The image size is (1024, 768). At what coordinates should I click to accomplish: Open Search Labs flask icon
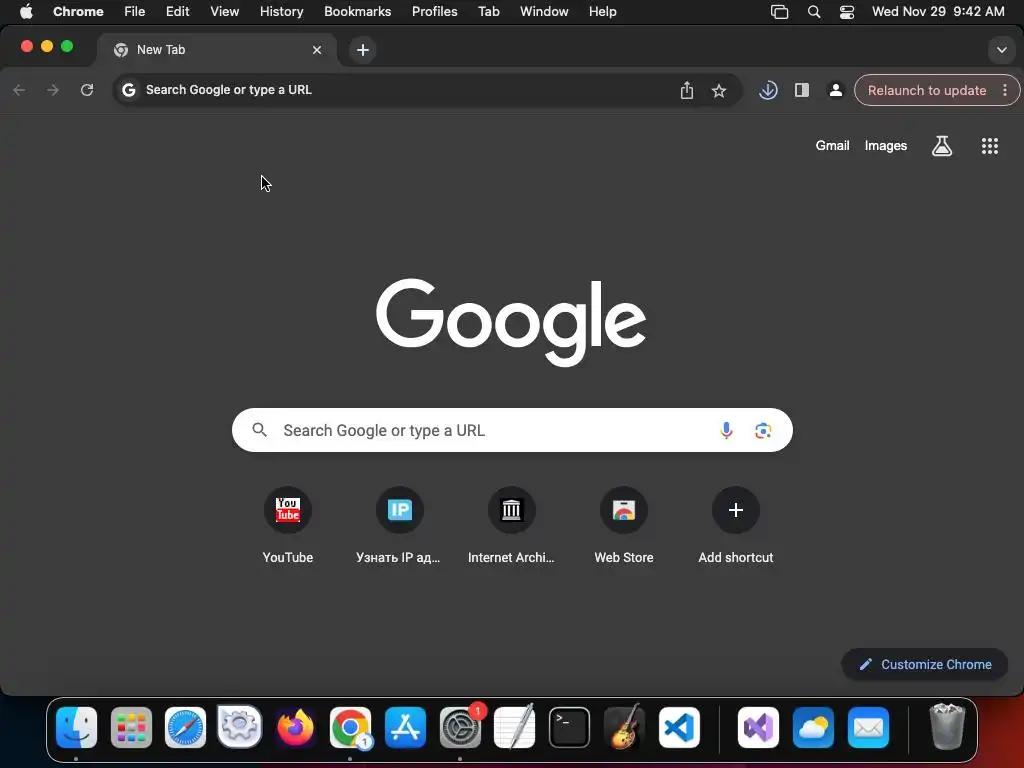[x=942, y=146]
